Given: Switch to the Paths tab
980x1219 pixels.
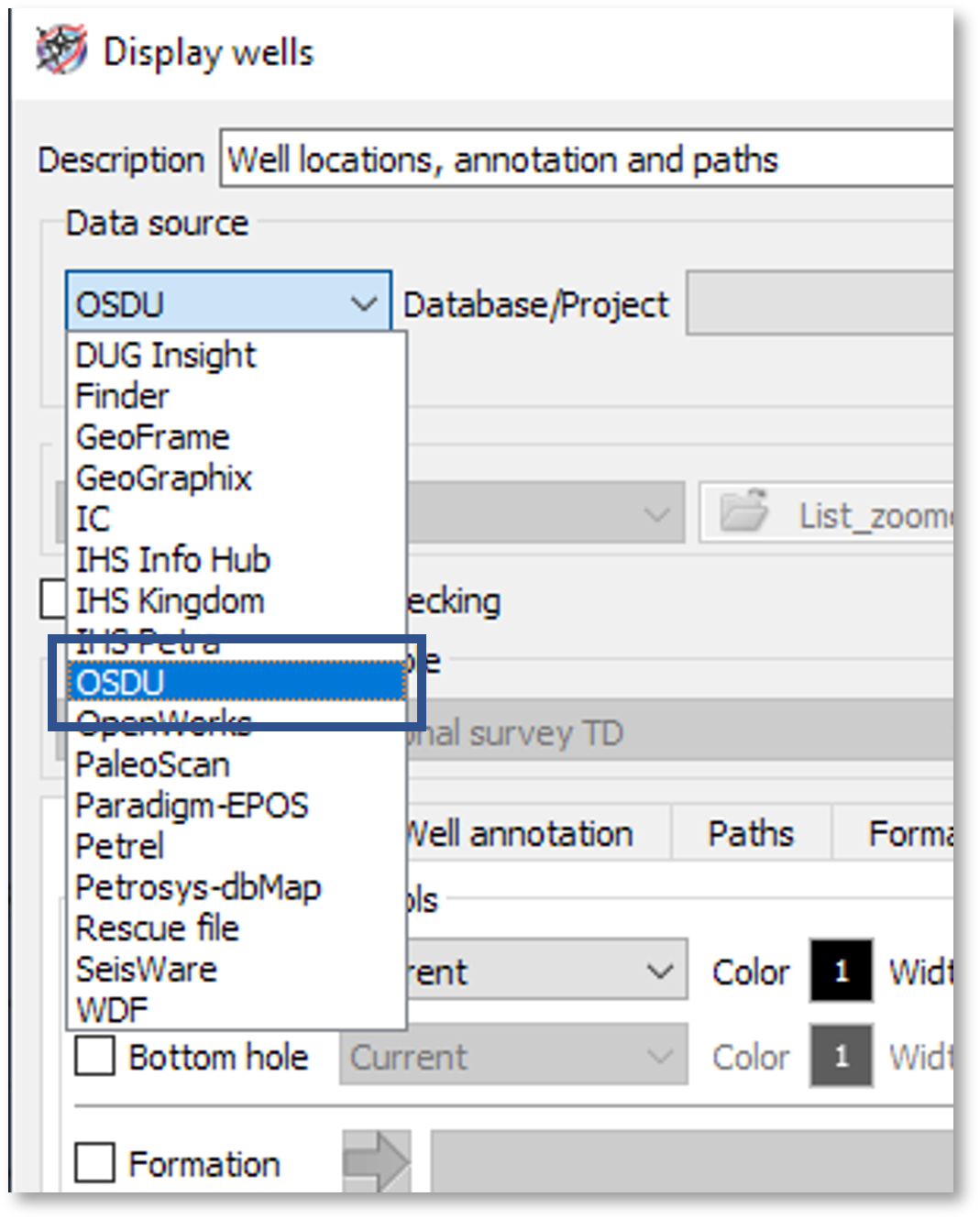Looking at the screenshot, I should (750, 833).
